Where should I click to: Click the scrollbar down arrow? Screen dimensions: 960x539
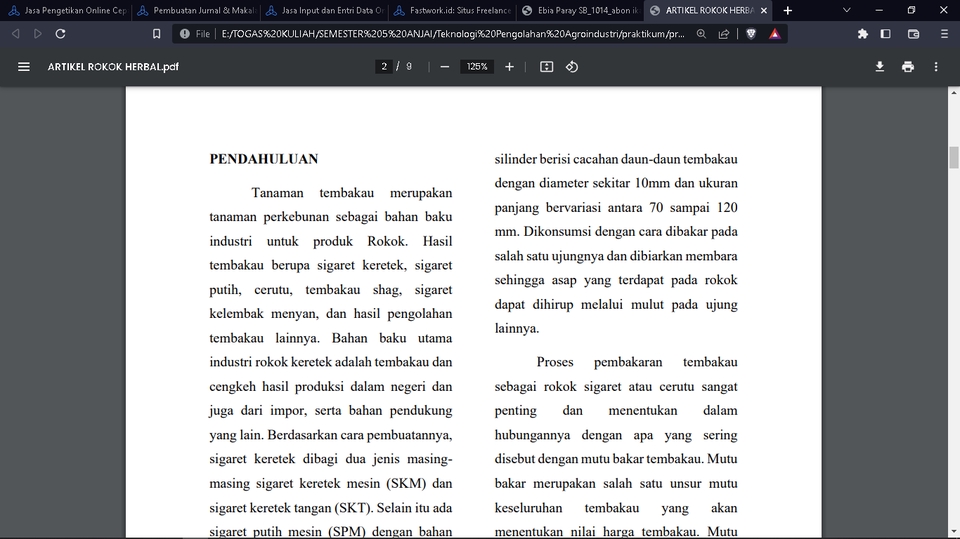(954, 532)
